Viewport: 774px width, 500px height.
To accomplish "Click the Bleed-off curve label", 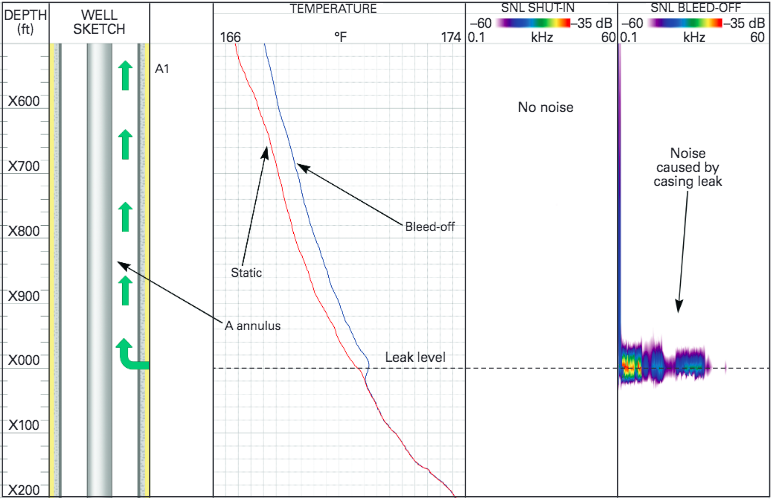I will (429, 227).
